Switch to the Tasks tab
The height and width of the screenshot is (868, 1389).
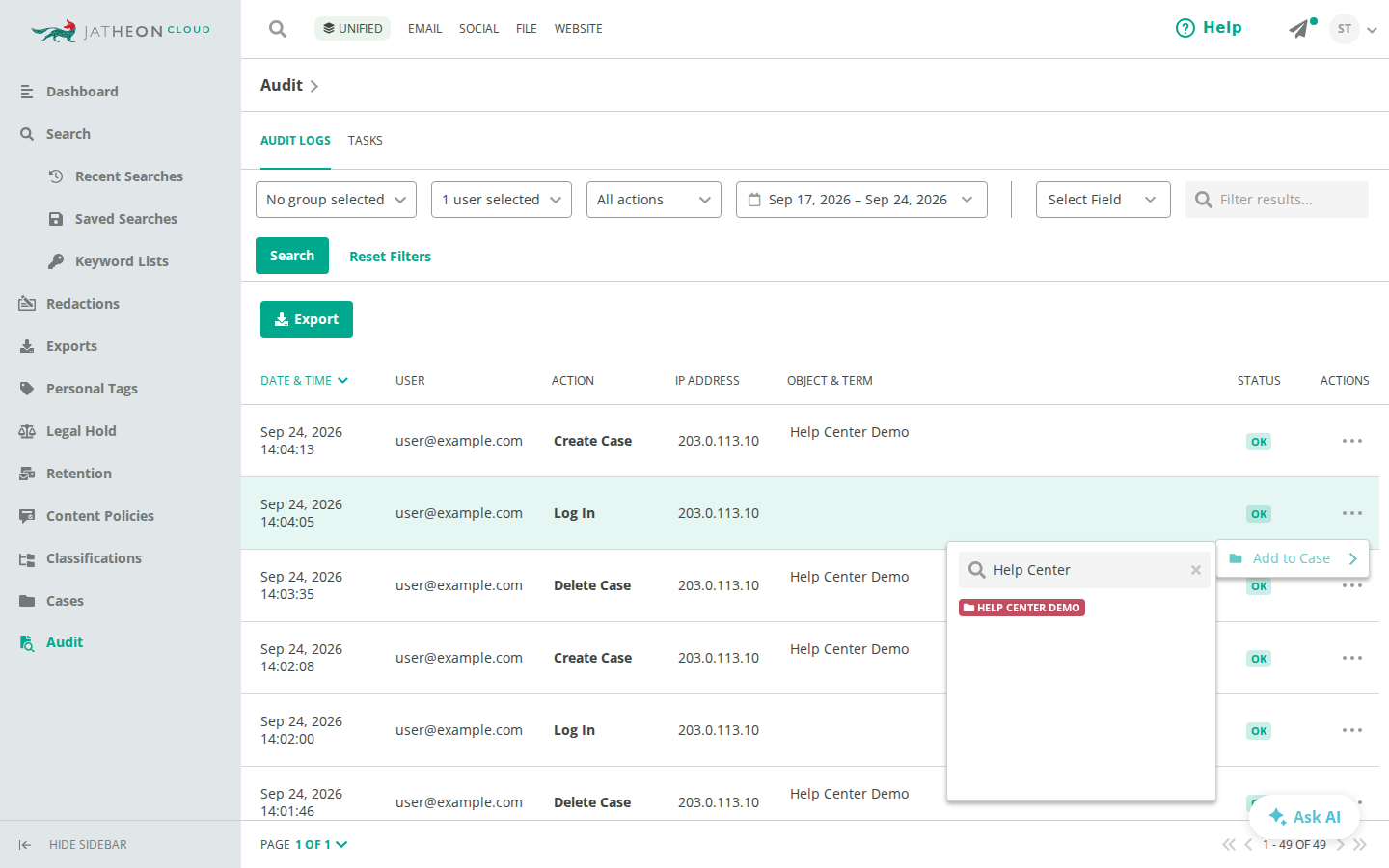[x=366, y=141]
